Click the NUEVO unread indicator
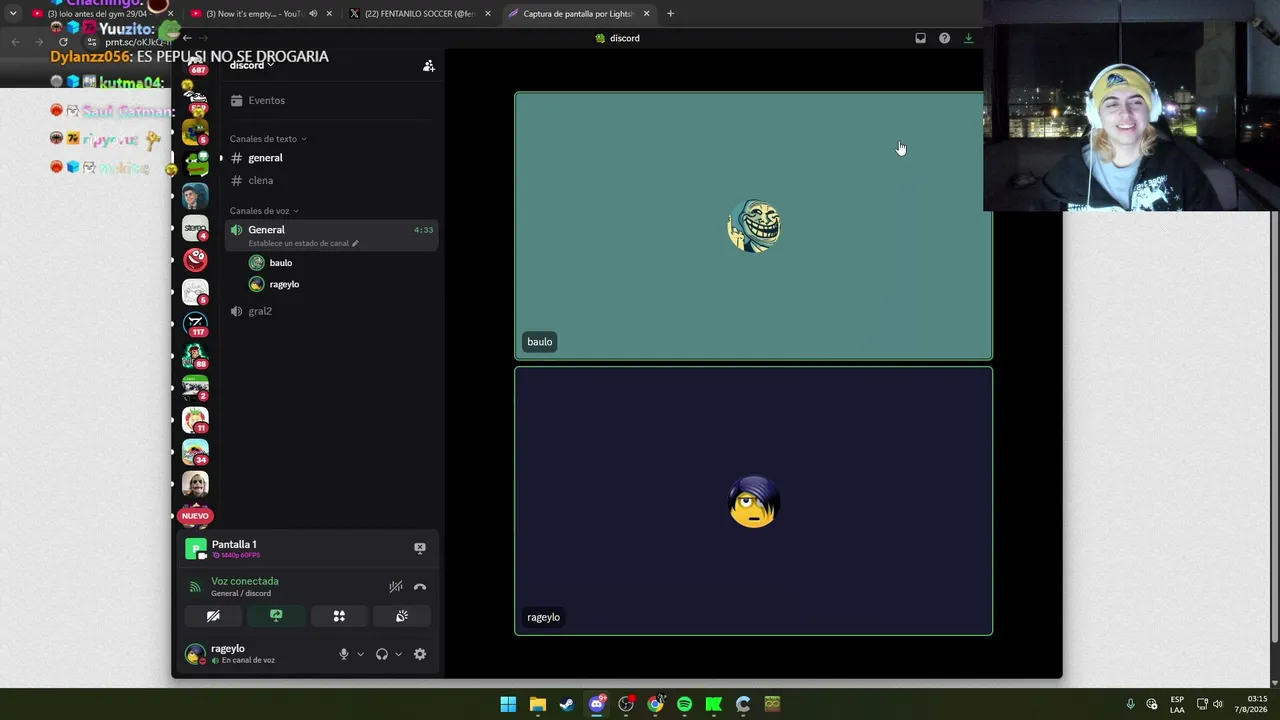 pos(195,516)
